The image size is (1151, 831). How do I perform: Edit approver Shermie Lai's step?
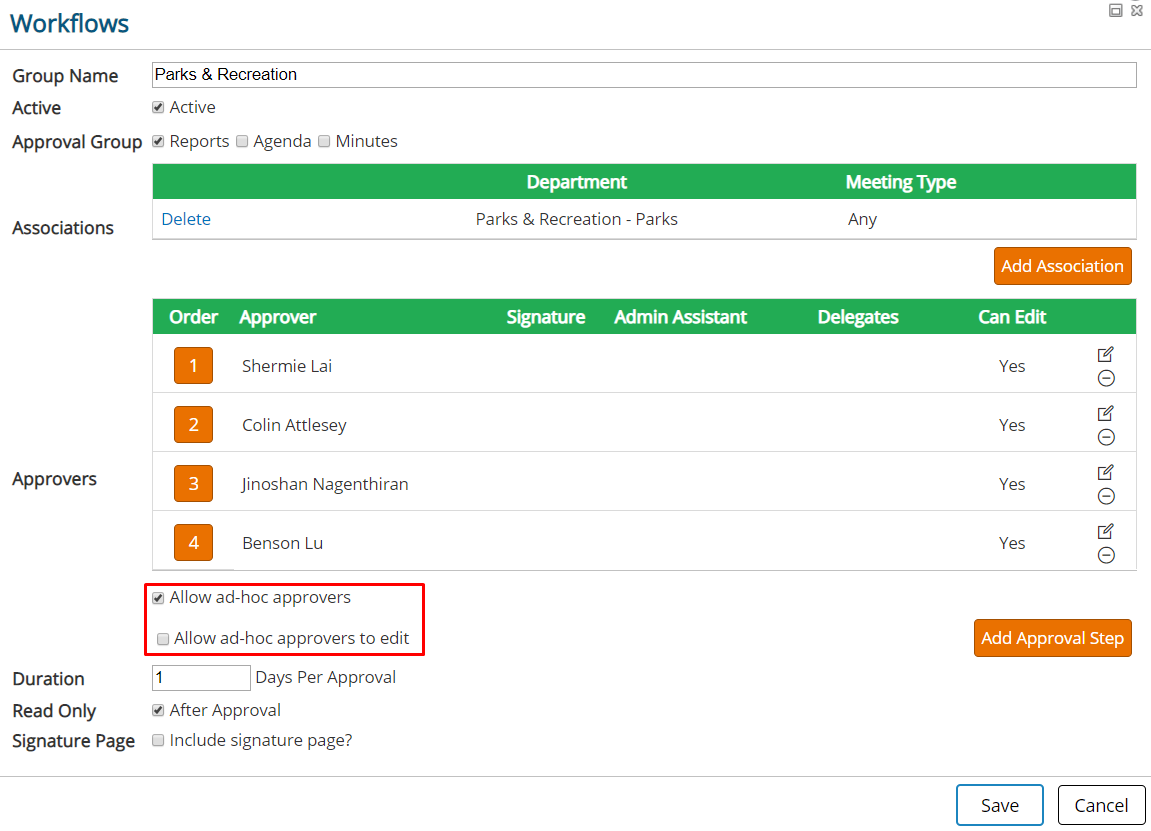1105,355
